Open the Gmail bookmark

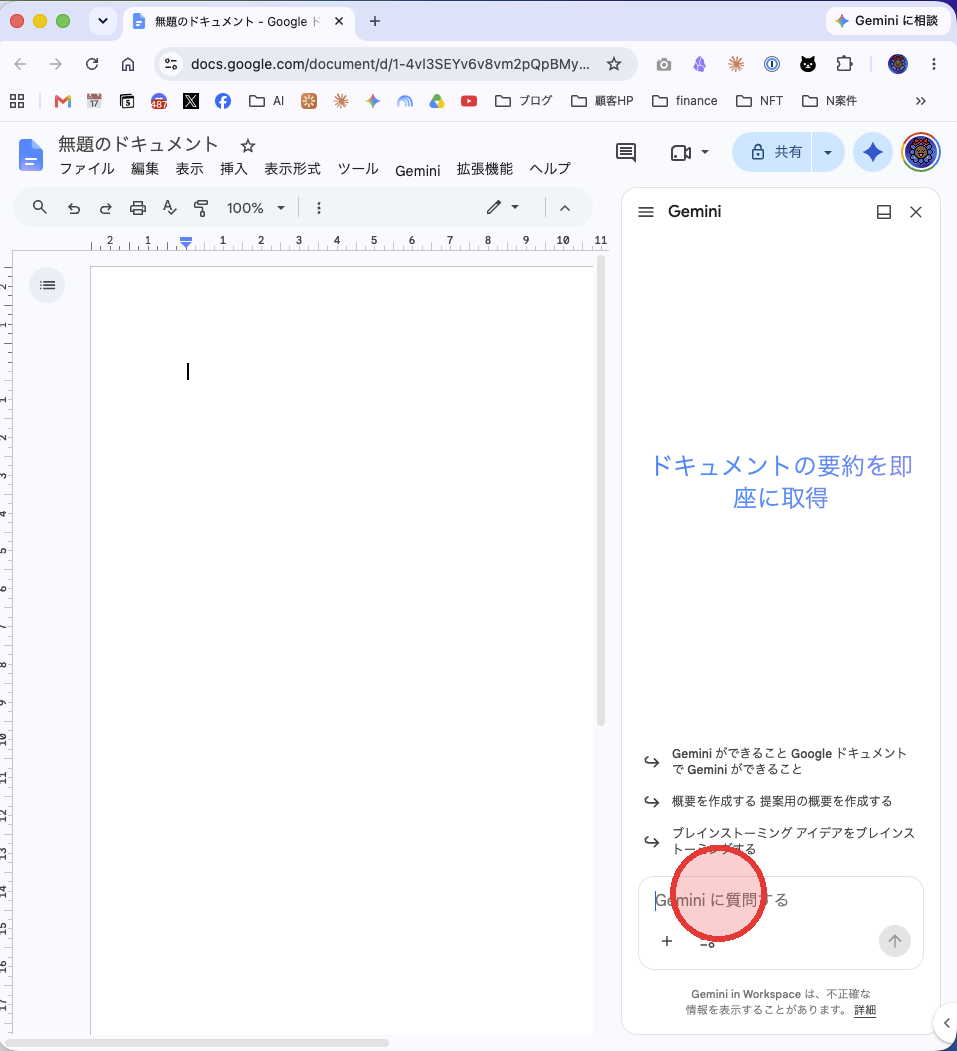[x=63, y=101]
